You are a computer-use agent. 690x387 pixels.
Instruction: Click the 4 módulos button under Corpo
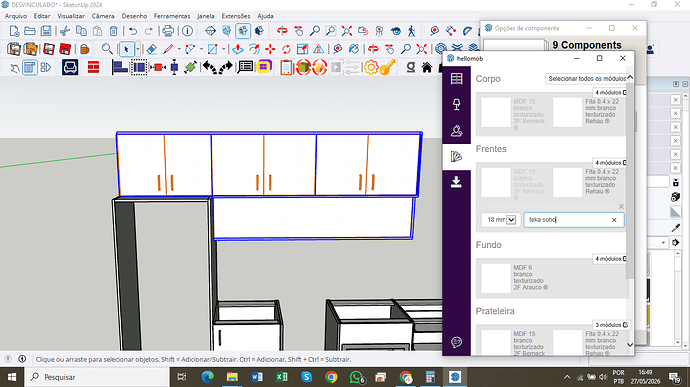click(x=610, y=92)
